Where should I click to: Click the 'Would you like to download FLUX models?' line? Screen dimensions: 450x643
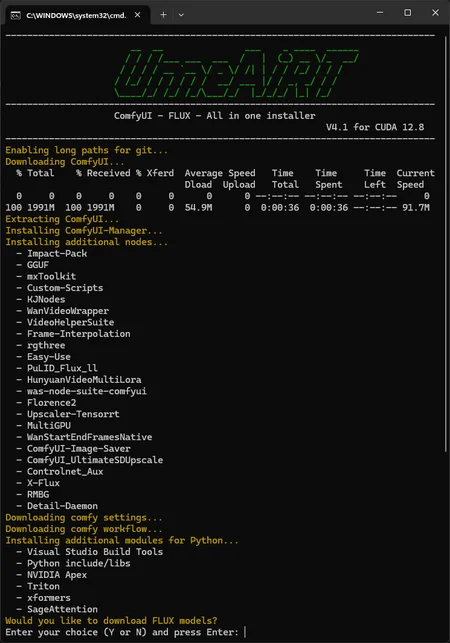click(111, 620)
